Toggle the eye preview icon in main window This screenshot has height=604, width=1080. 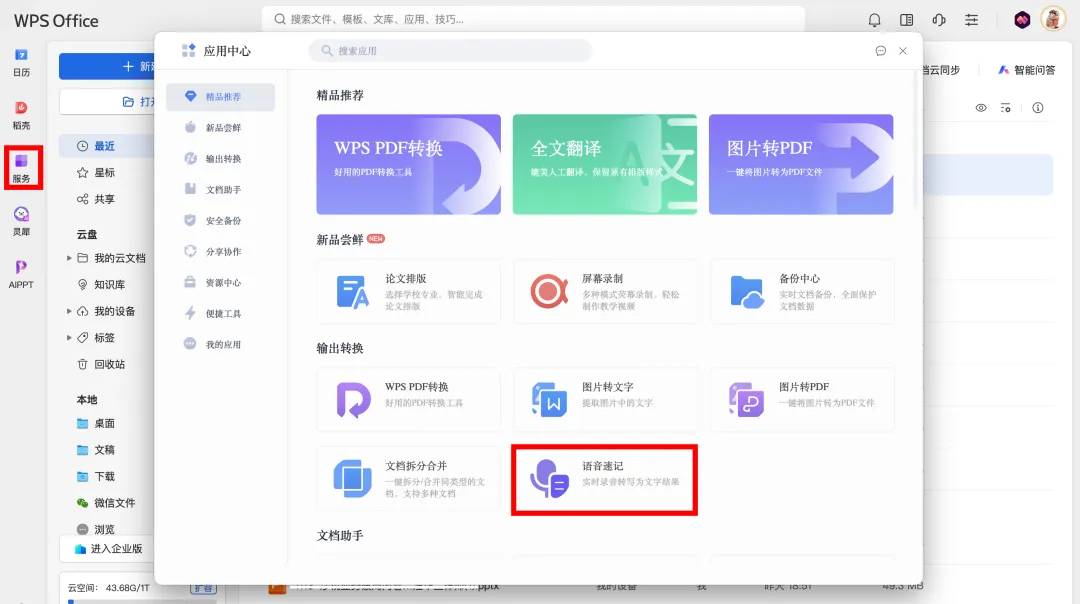(x=981, y=108)
